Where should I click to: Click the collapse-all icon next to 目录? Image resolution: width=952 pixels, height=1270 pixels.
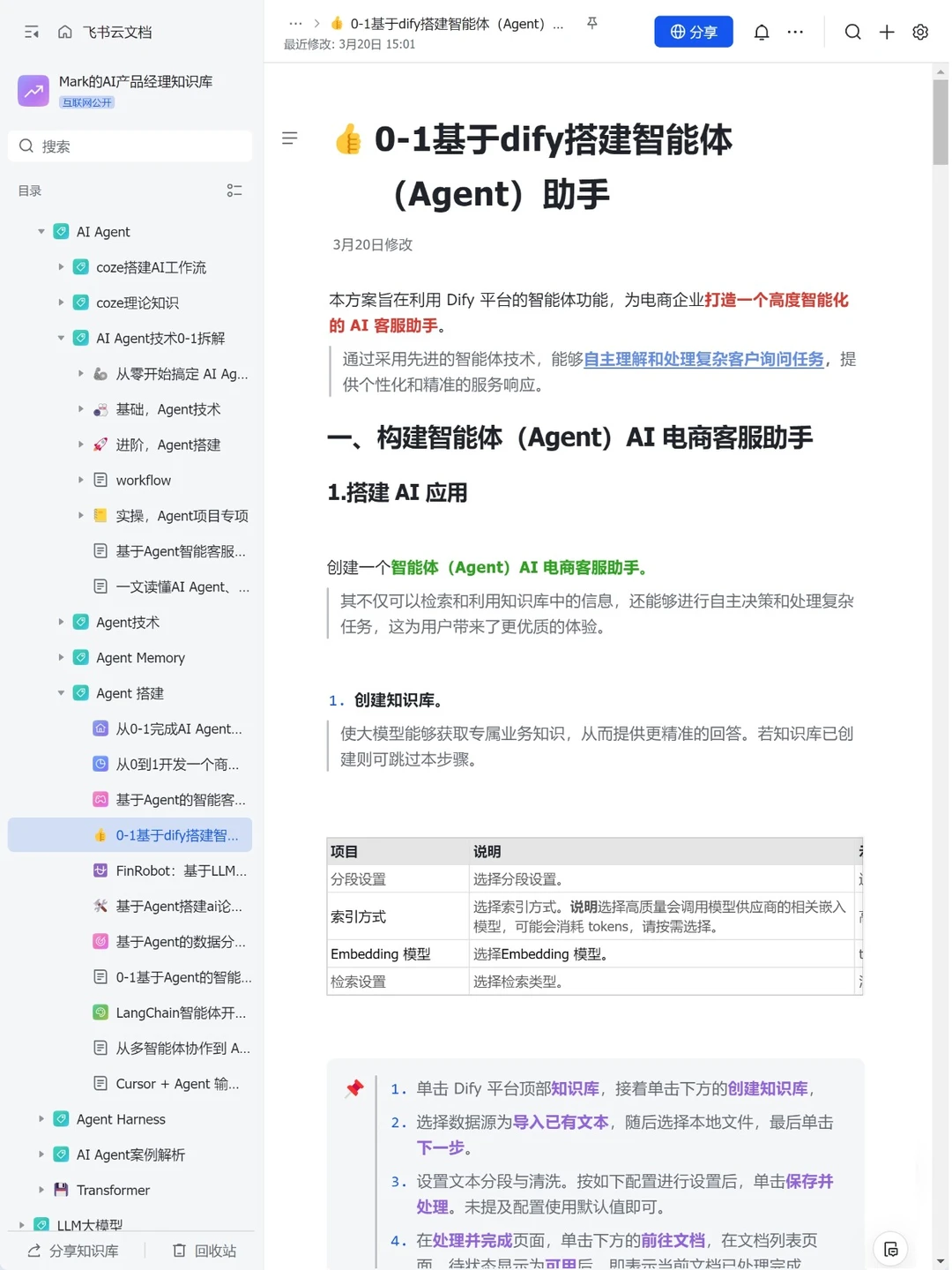234,190
